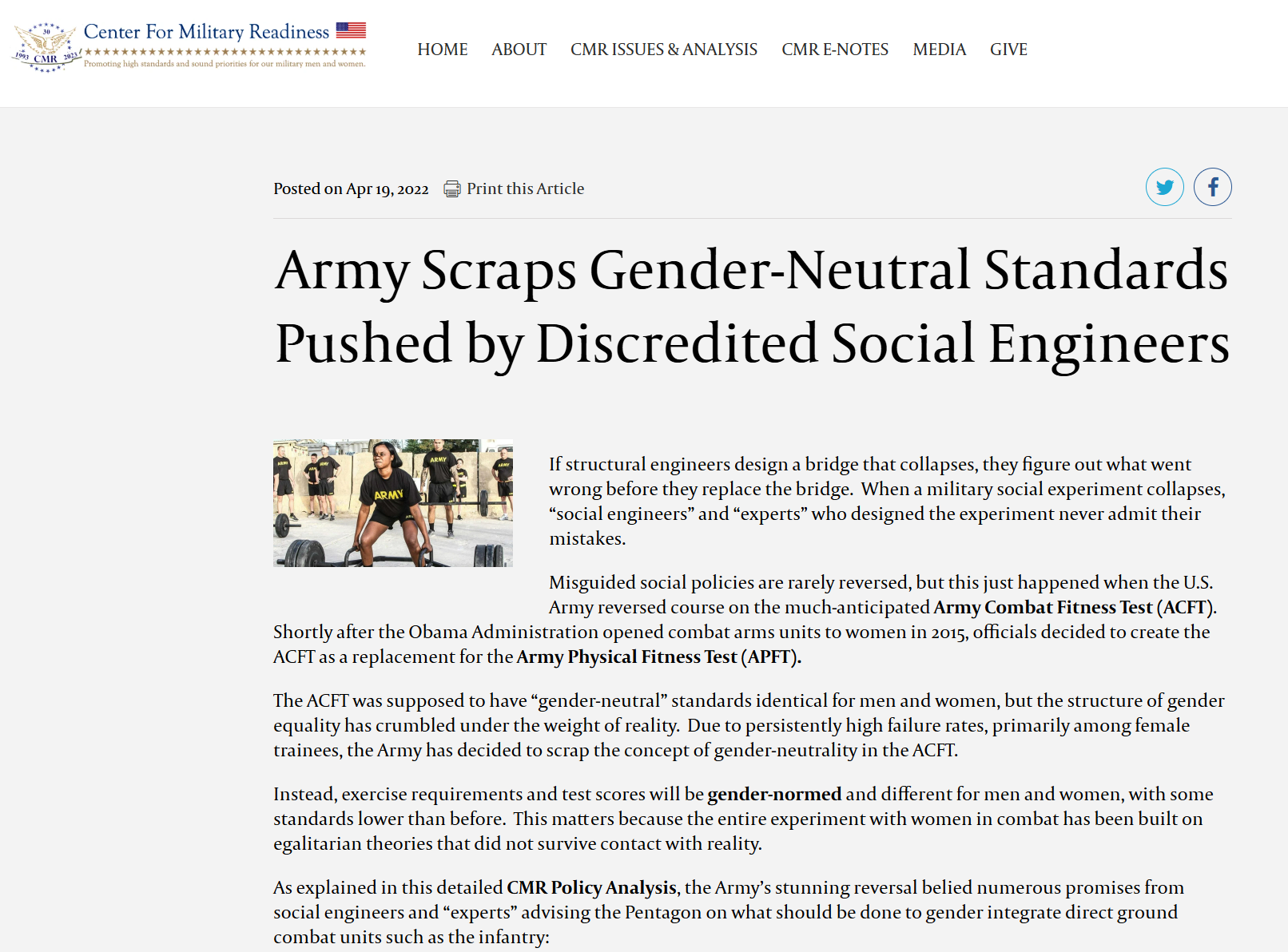Share the article on Facebook
This screenshot has height=952, width=1288.
(1213, 187)
